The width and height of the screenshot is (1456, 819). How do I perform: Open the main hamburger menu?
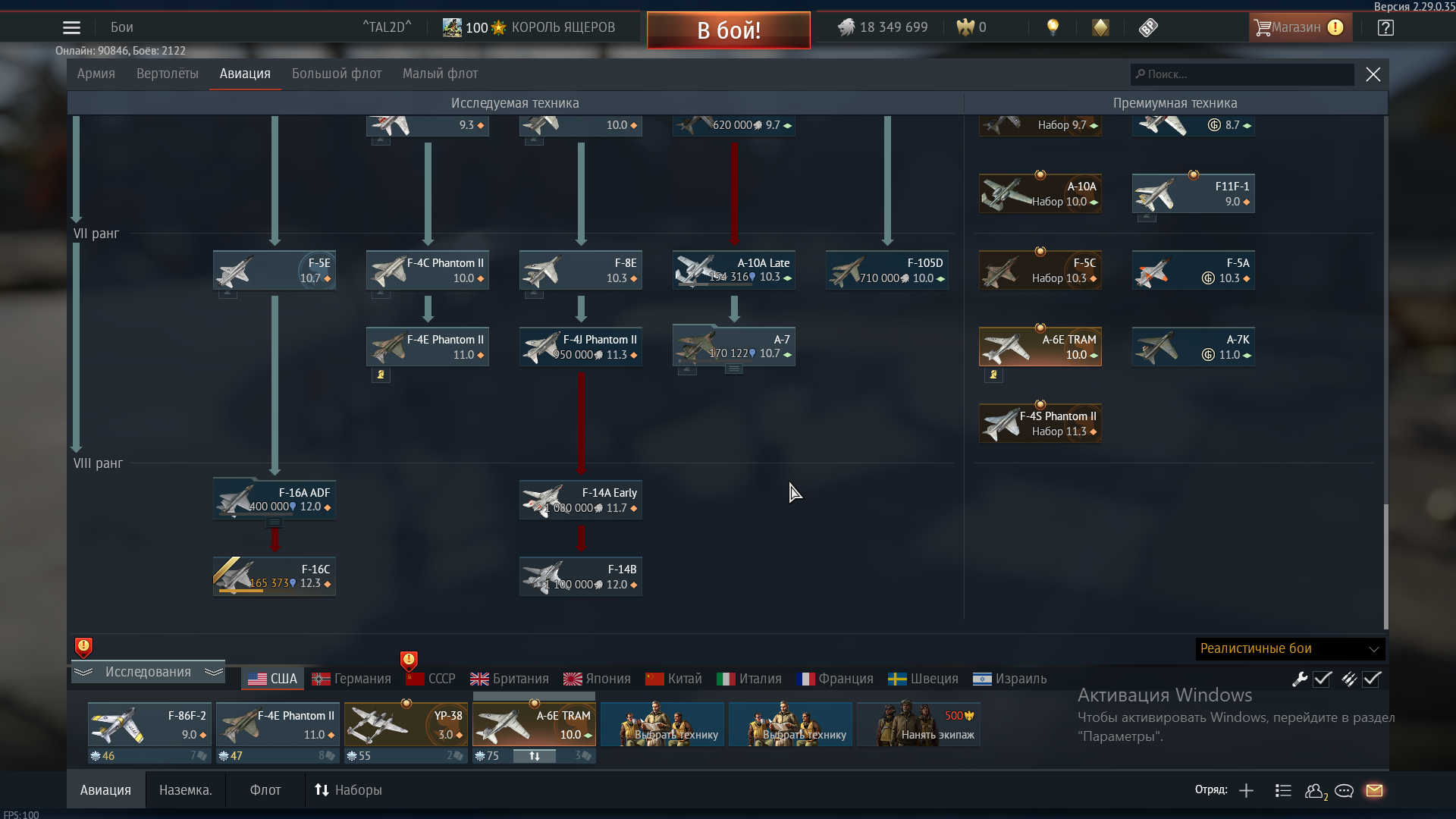click(x=71, y=27)
